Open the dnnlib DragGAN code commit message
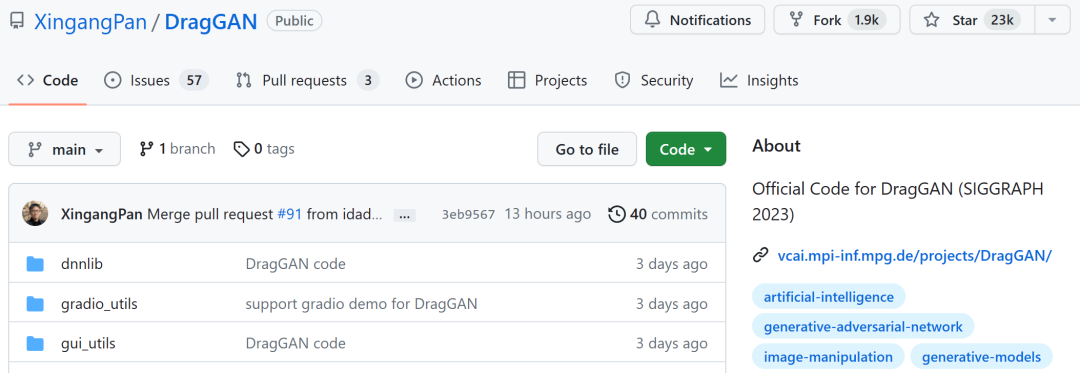Image resolution: width=1080 pixels, height=373 pixels. 295,264
